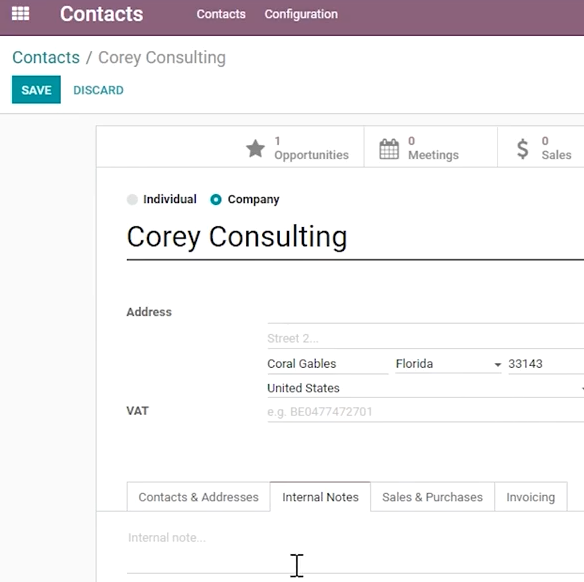Screen dimensions: 584x582
Task: Switch to Sales & Purchases tab
Action: tap(432, 497)
